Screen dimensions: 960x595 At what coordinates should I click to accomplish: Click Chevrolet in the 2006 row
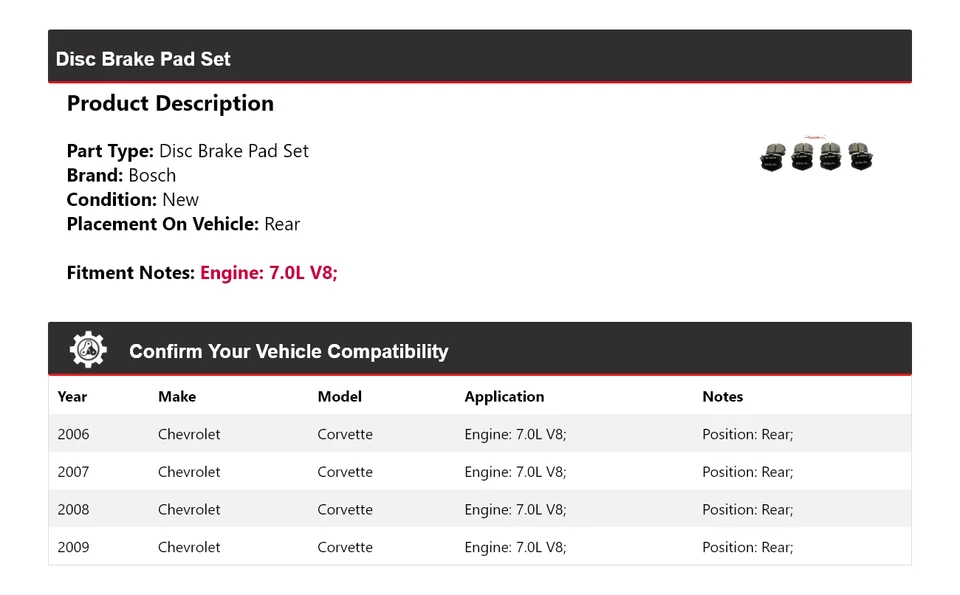point(189,434)
